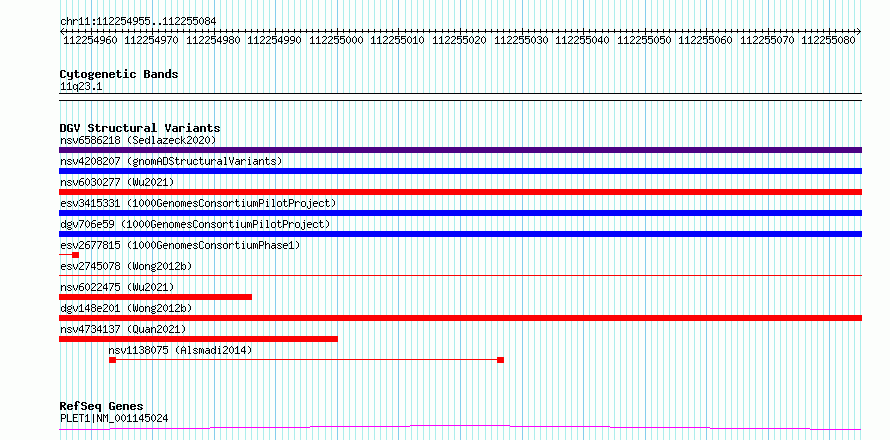Image resolution: width=890 pixels, height=440 pixels.
Task: Click the RefSeq Genes track title
Action: (x=102, y=407)
